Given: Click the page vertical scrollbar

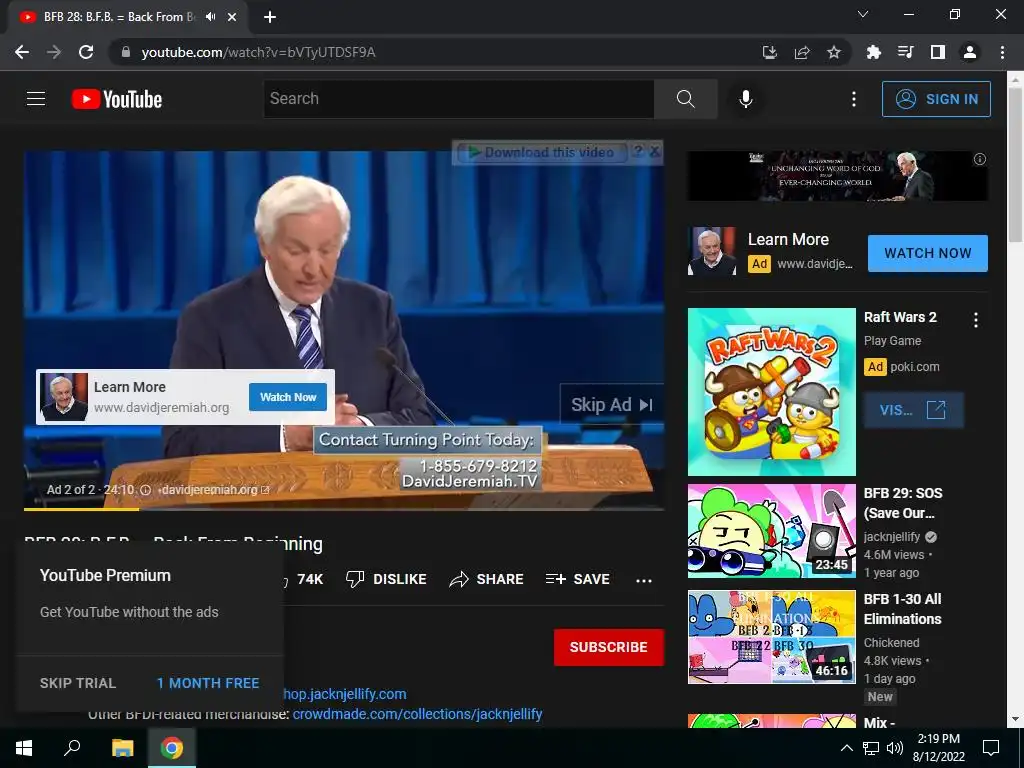Looking at the screenshot, I should [1016, 163].
